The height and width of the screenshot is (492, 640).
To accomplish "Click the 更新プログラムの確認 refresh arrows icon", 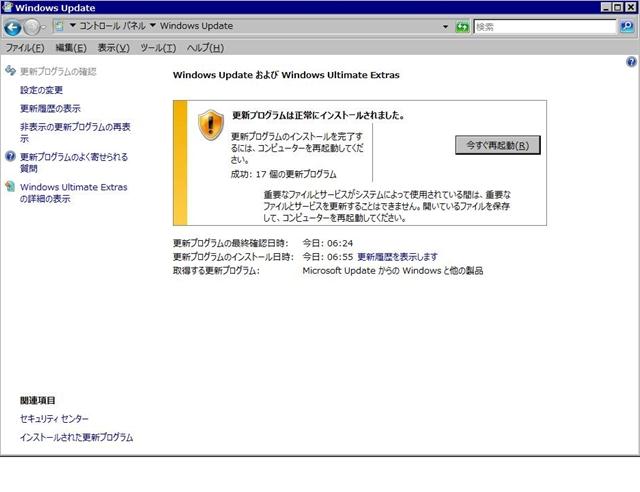I will pyautogui.click(x=10, y=71).
